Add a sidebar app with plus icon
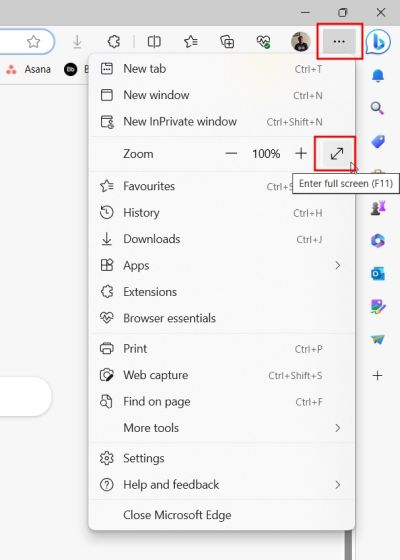 coord(378,375)
